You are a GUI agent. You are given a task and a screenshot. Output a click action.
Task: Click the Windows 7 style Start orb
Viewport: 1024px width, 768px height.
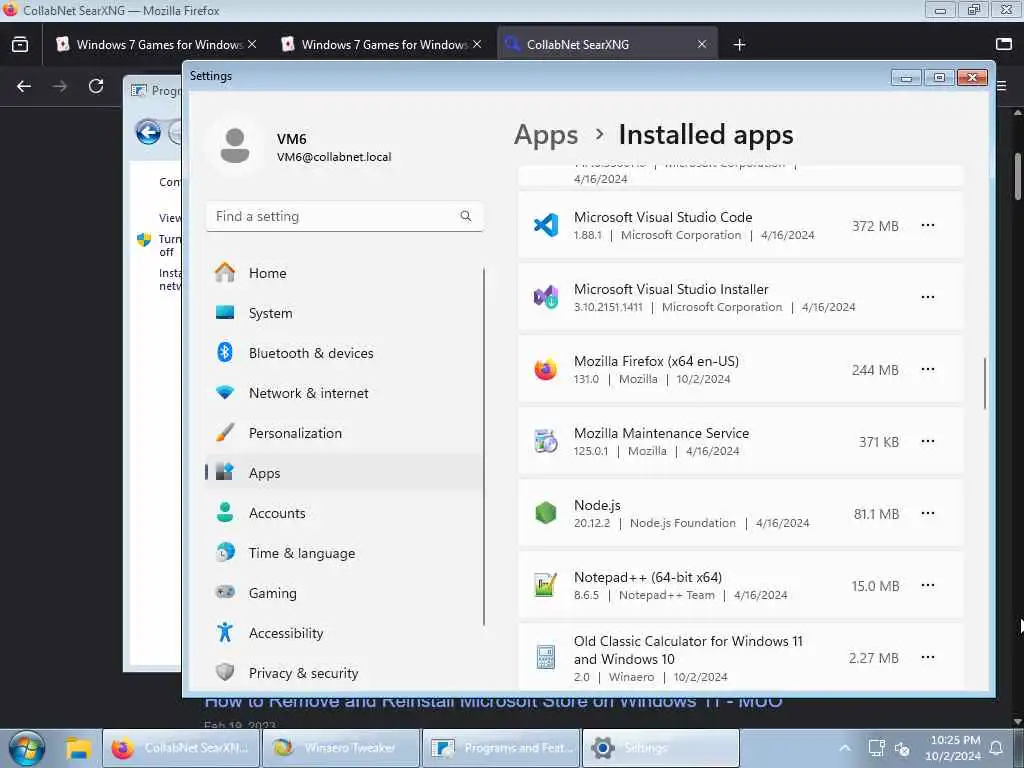click(x=26, y=748)
